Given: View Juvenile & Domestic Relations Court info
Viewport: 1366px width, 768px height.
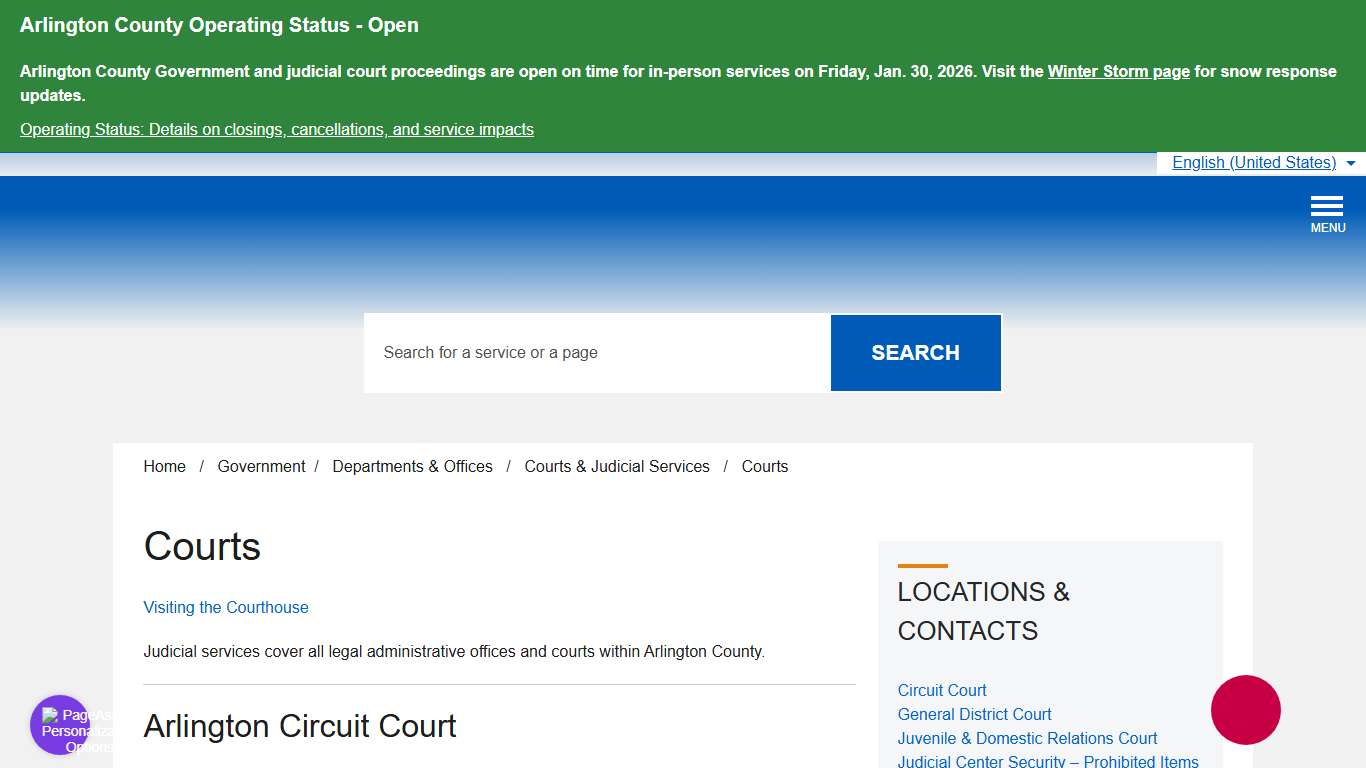Looking at the screenshot, I should (x=1027, y=738).
